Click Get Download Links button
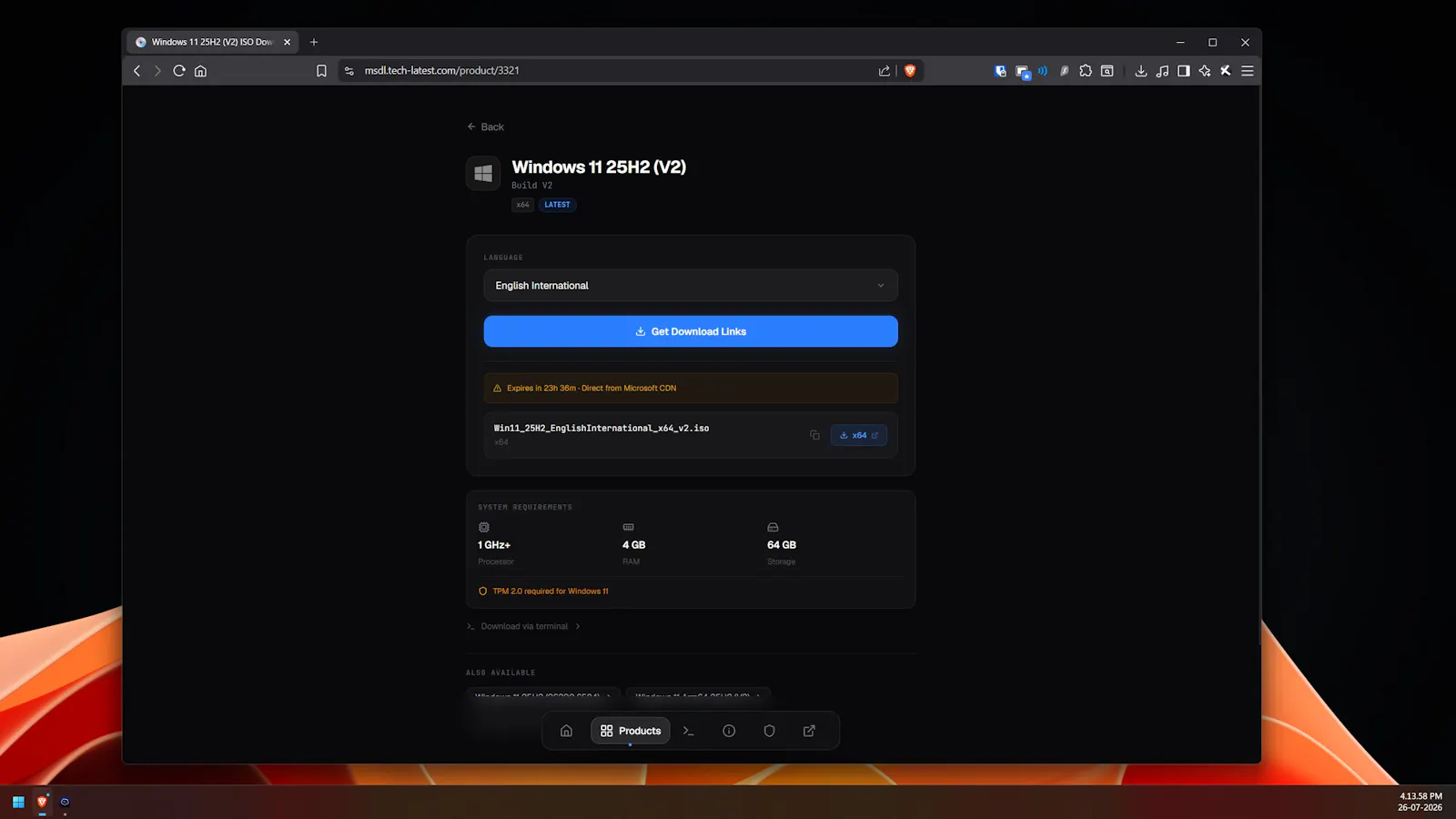Viewport: 1456px width, 819px height. (x=691, y=331)
